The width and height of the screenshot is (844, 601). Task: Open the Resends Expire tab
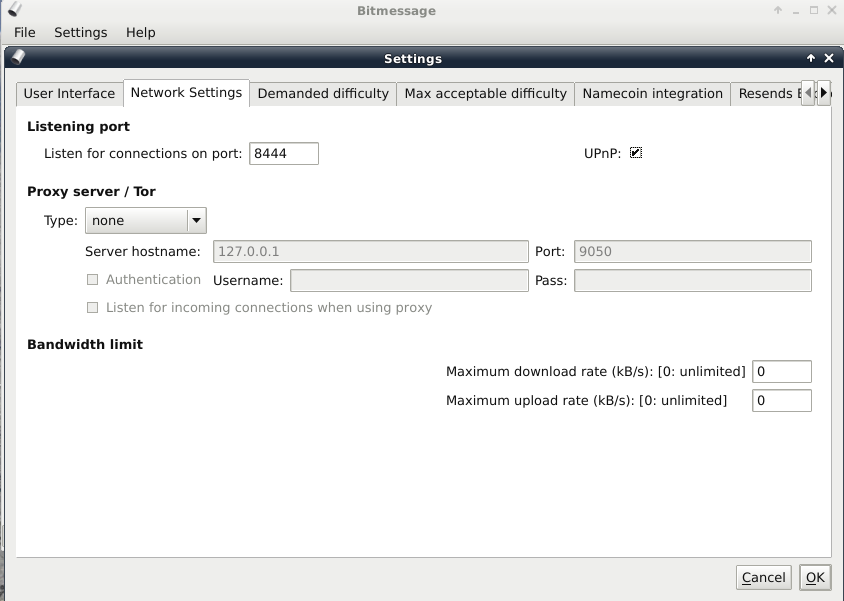pos(765,94)
